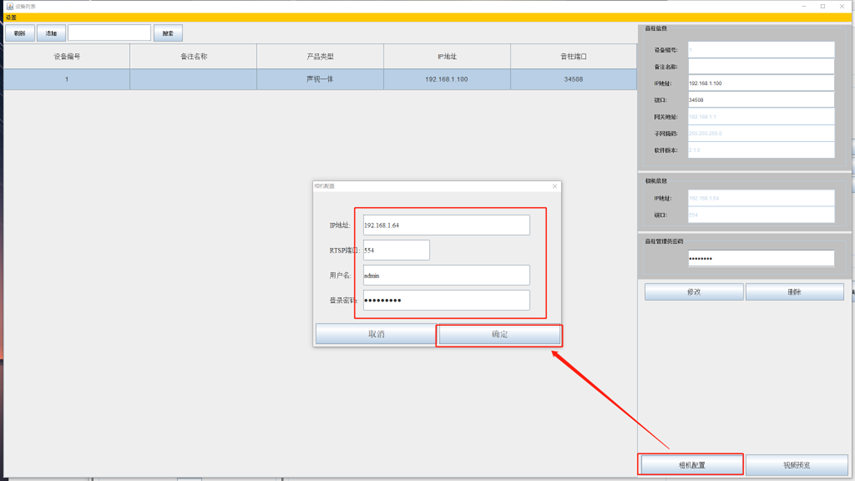Click the 确定 button in the camera dialog
The height and width of the screenshot is (481, 855).
(x=499, y=334)
